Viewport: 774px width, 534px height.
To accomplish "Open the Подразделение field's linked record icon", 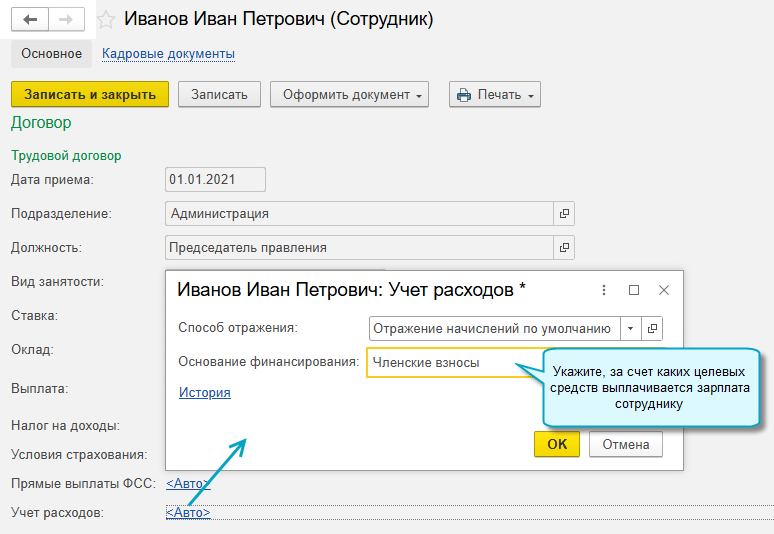I will coord(564,213).
